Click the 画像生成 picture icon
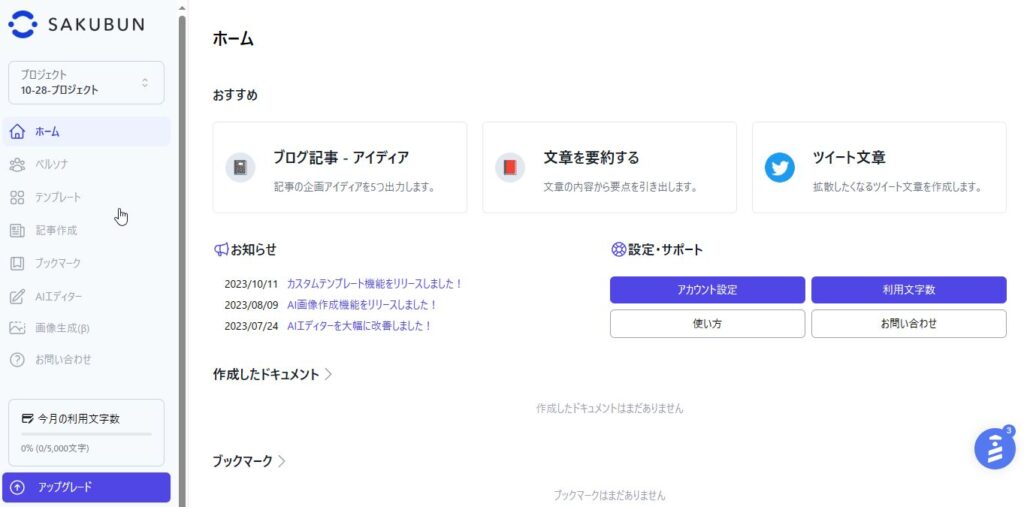The height and width of the screenshot is (507, 1024). coord(17,328)
